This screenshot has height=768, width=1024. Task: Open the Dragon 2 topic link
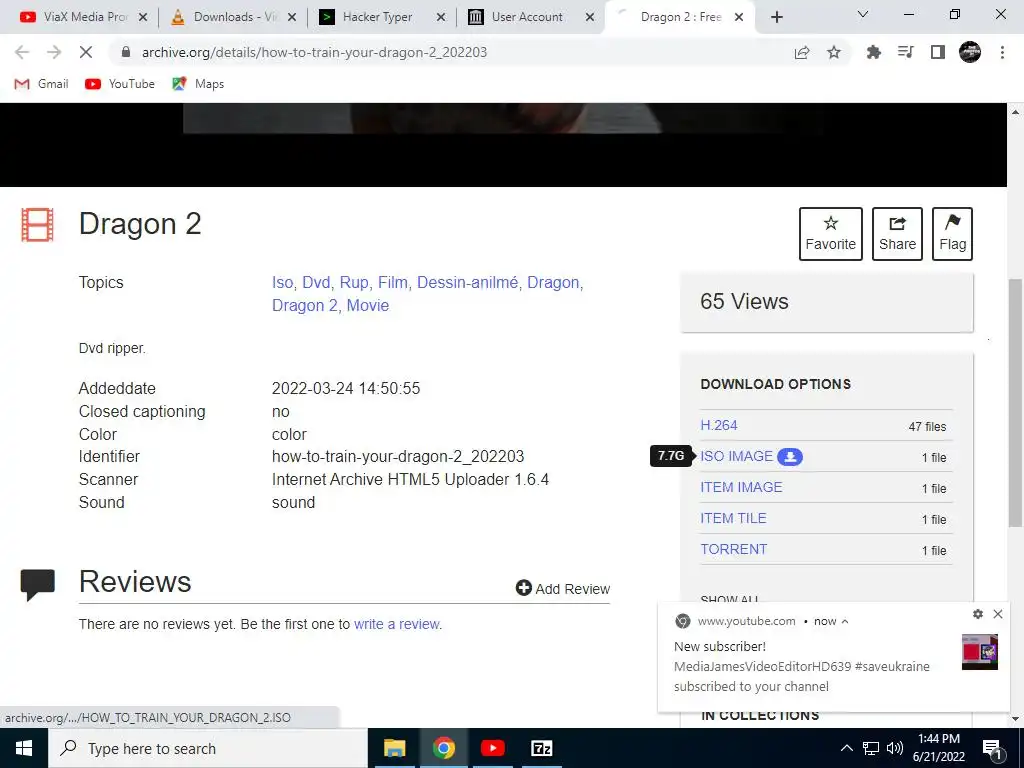click(305, 306)
